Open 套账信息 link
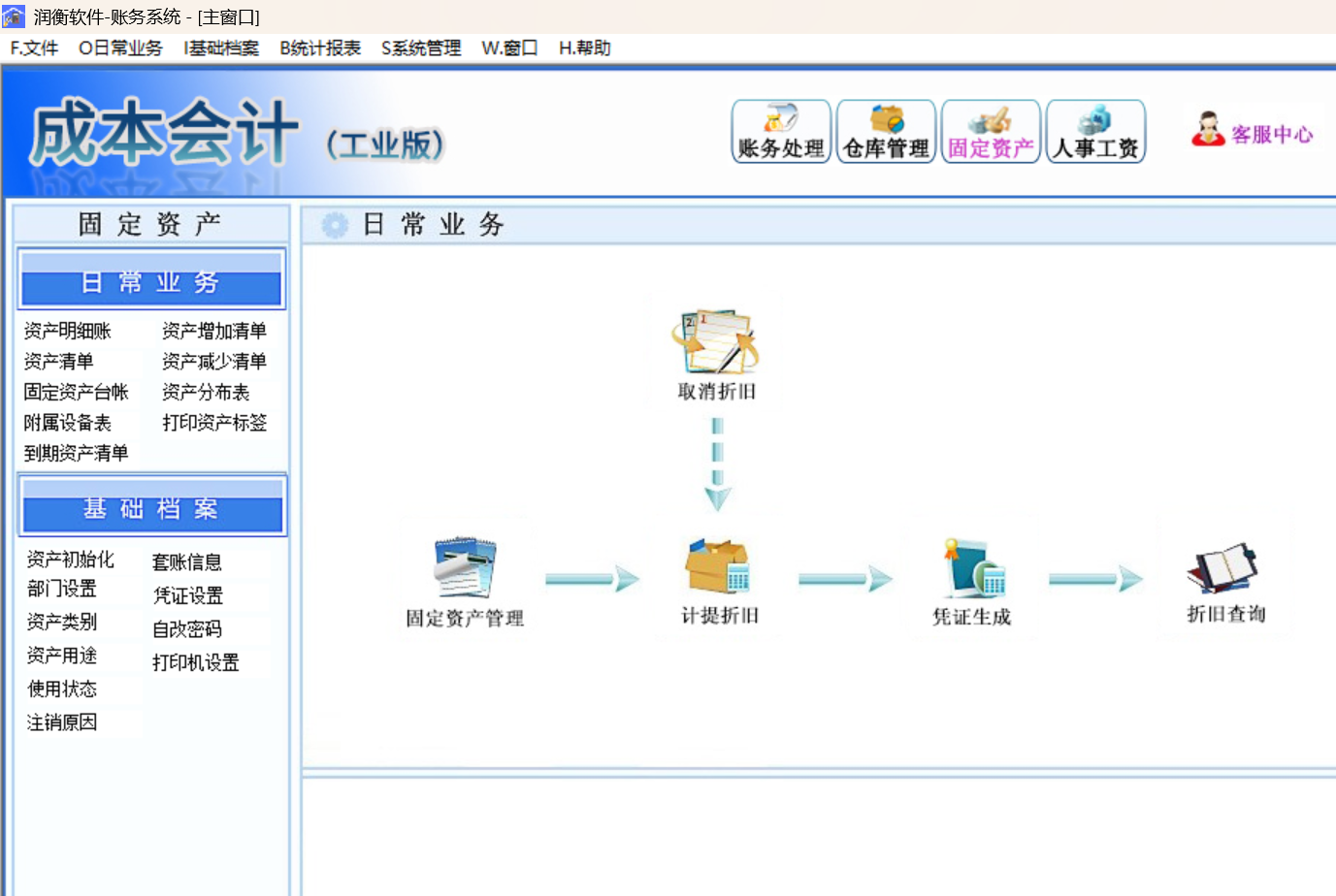Image resolution: width=1336 pixels, height=896 pixels. (187, 562)
